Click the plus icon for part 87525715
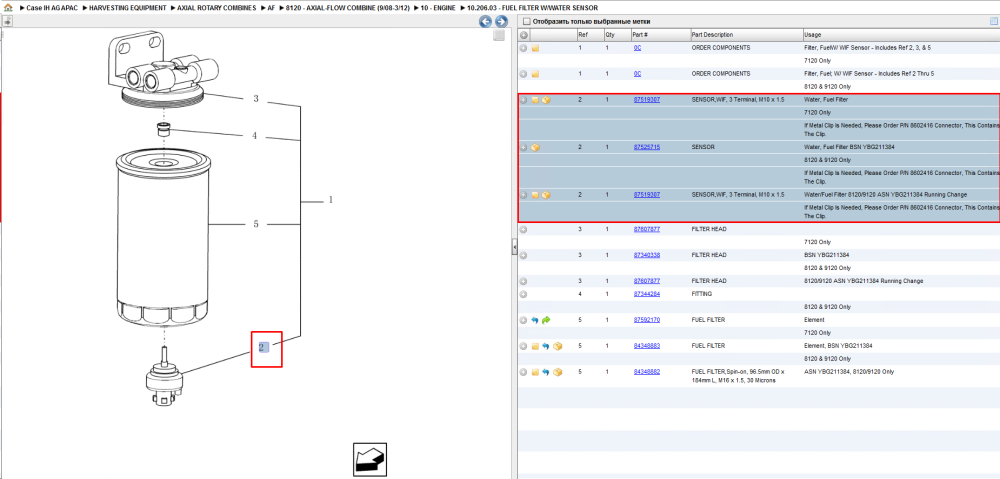Viewport: 1000px width, 479px height. pyautogui.click(x=524, y=147)
